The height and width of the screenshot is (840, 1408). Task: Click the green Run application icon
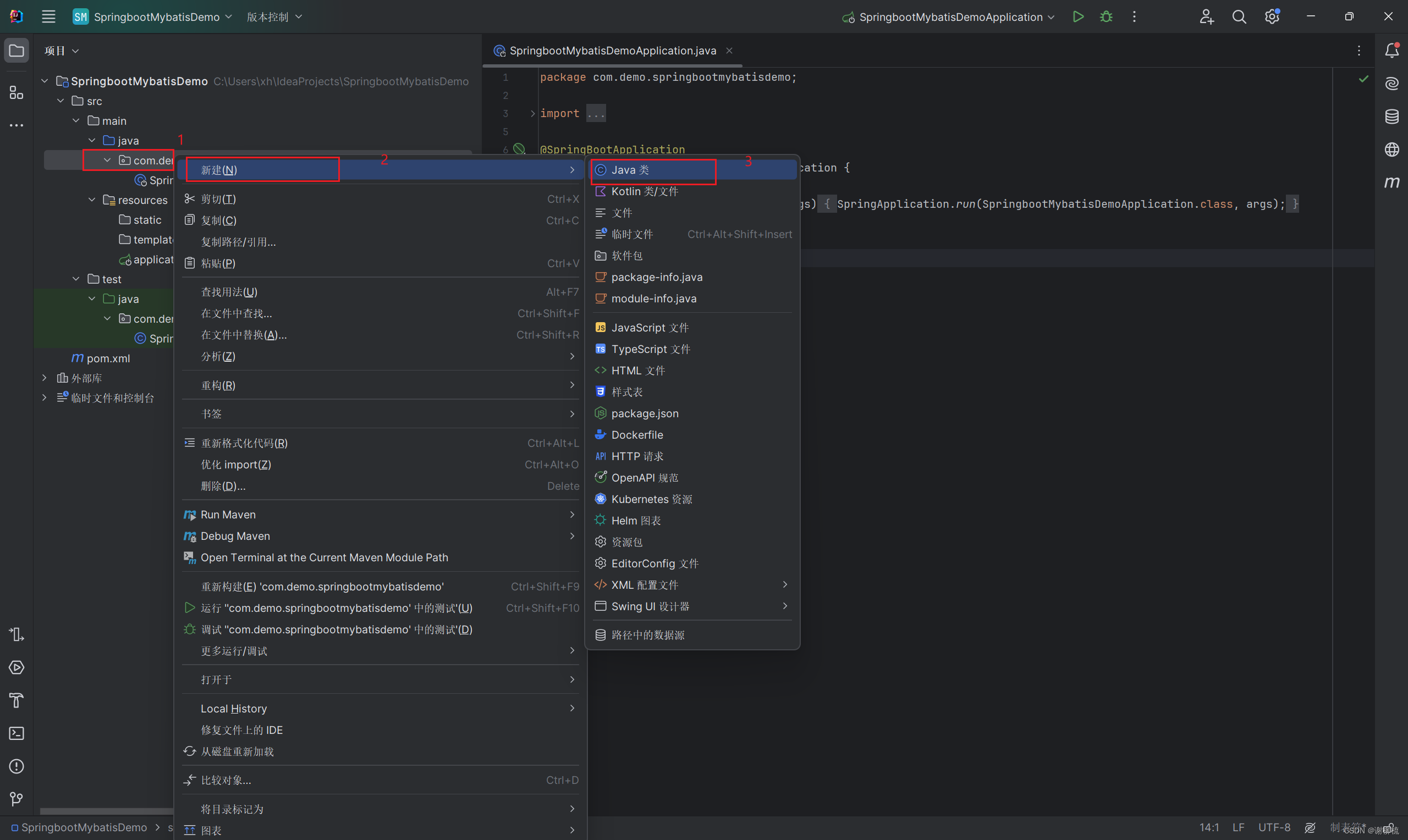coord(1078,17)
